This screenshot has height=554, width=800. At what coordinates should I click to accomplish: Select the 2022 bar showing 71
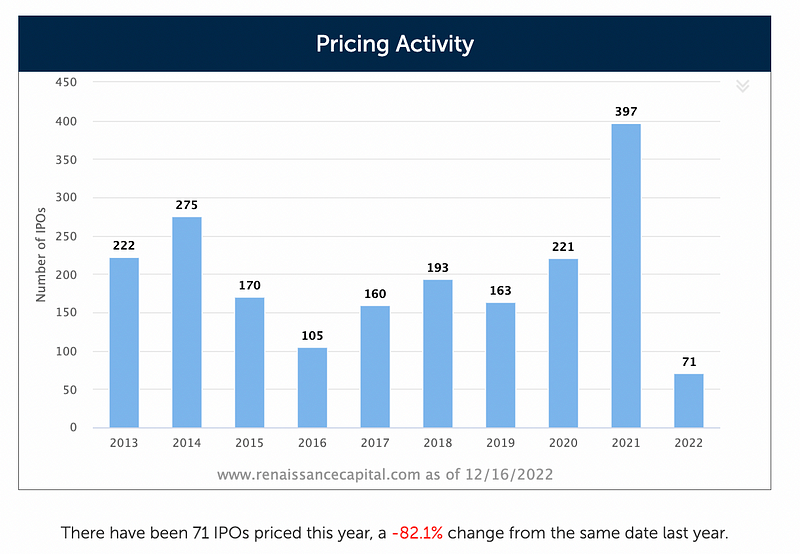(689, 400)
